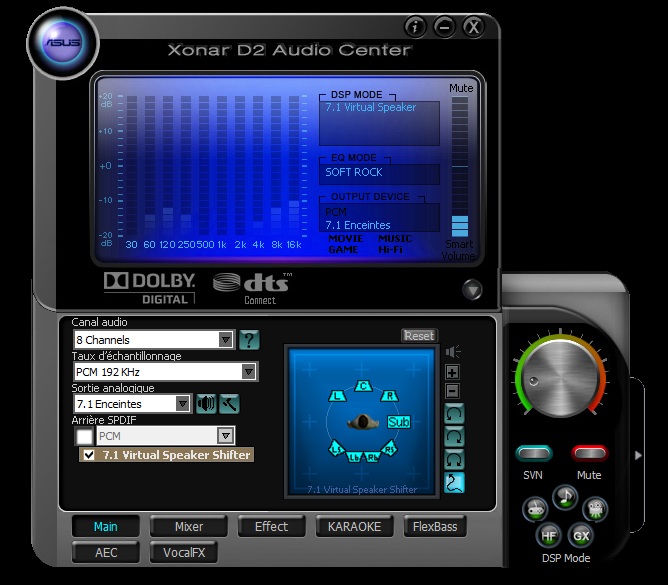
Task: Open the Canal audio 8 Channels dropdown
Action: pyautogui.click(x=154, y=340)
